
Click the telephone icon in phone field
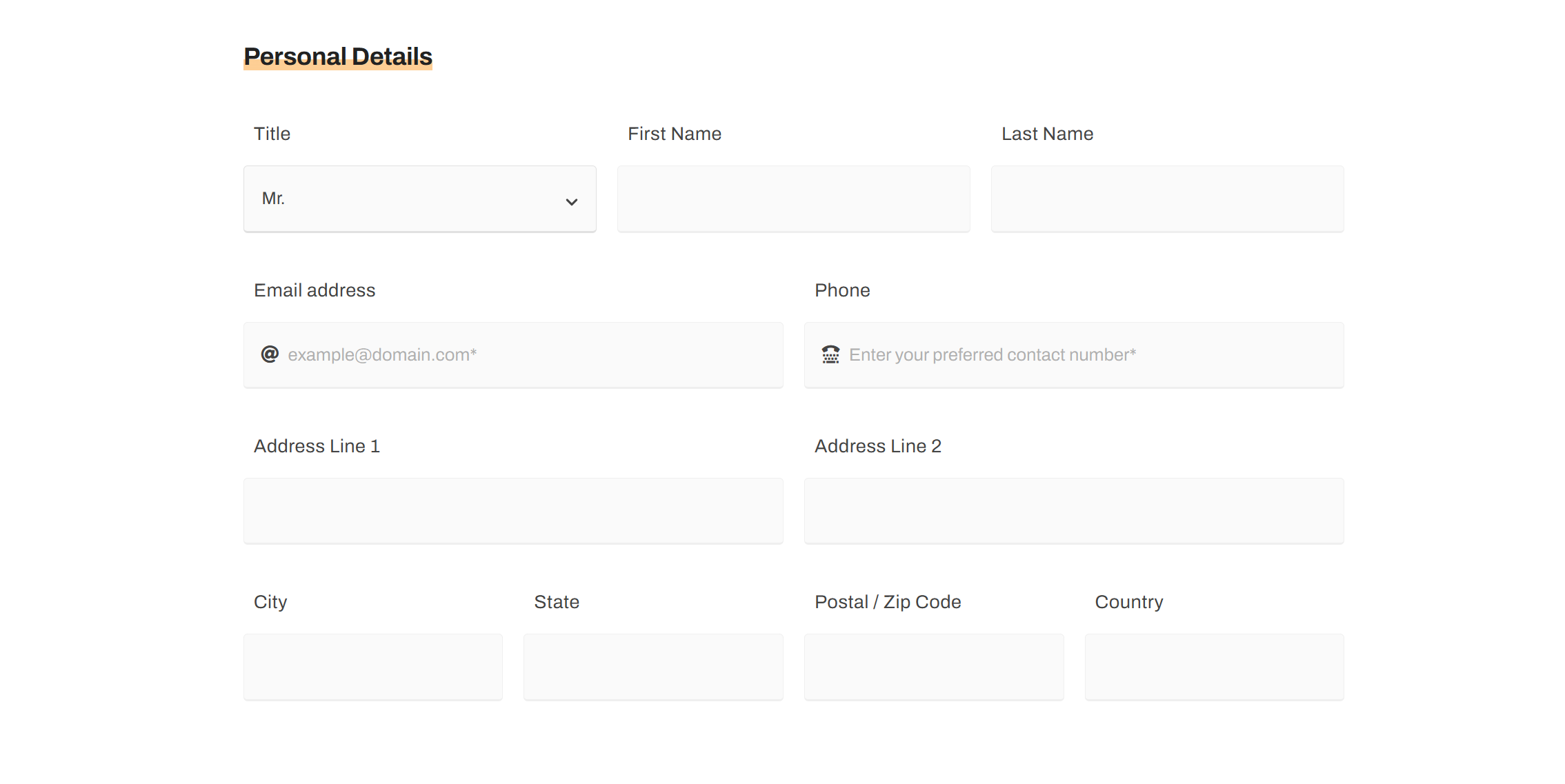[830, 354]
